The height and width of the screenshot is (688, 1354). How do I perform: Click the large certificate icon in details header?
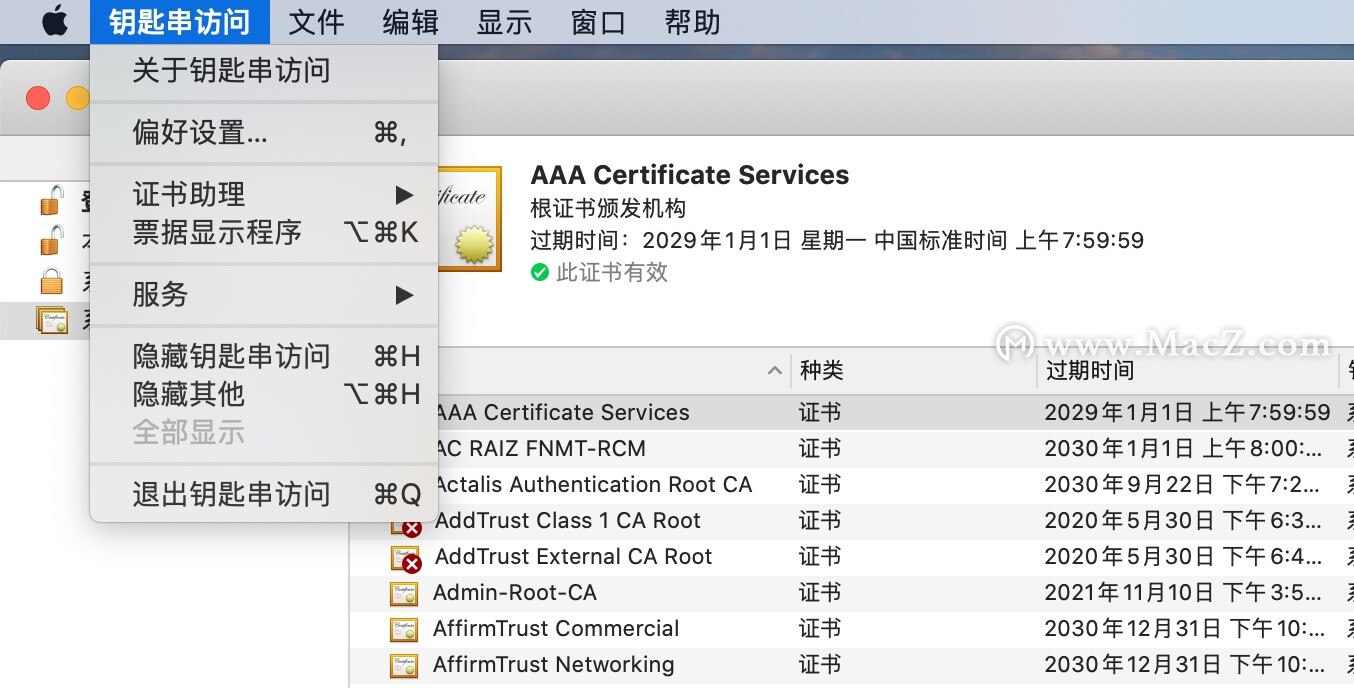pos(469,219)
